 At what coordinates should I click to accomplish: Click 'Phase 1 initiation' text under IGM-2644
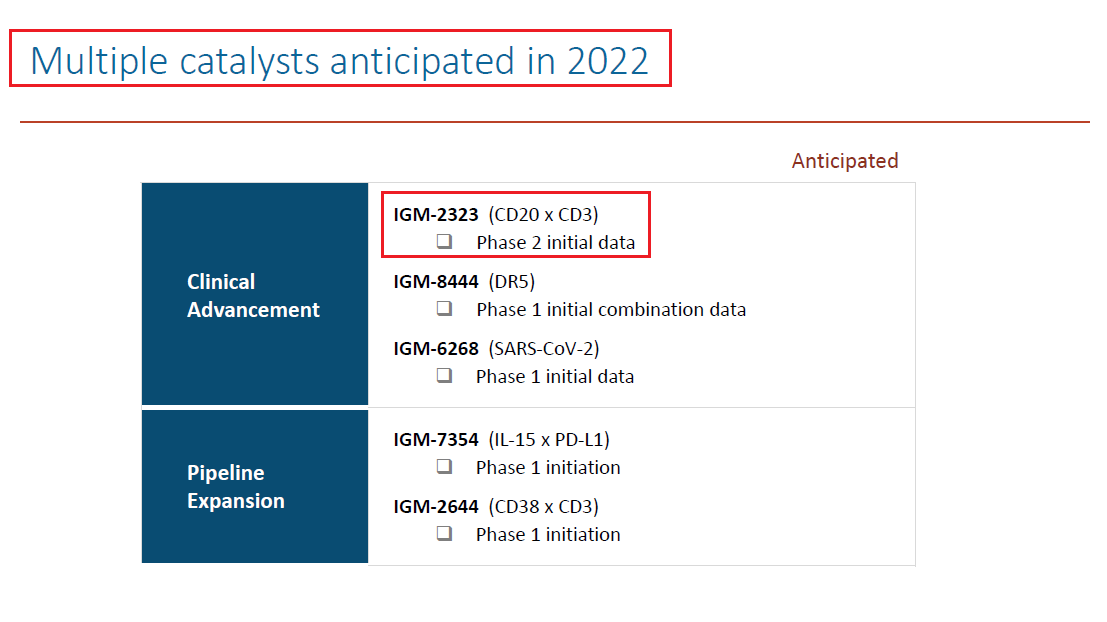[x=548, y=534]
